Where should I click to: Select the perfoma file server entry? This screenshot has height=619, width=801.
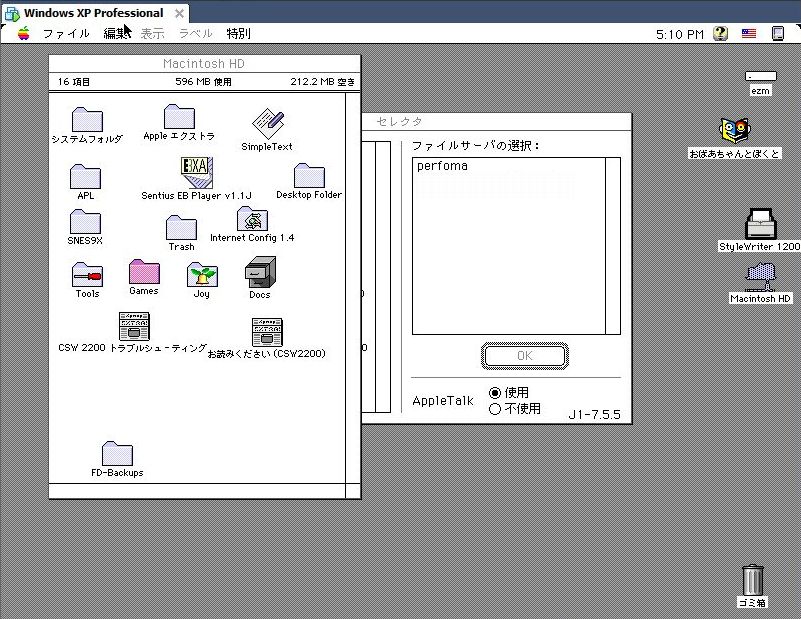442,166
